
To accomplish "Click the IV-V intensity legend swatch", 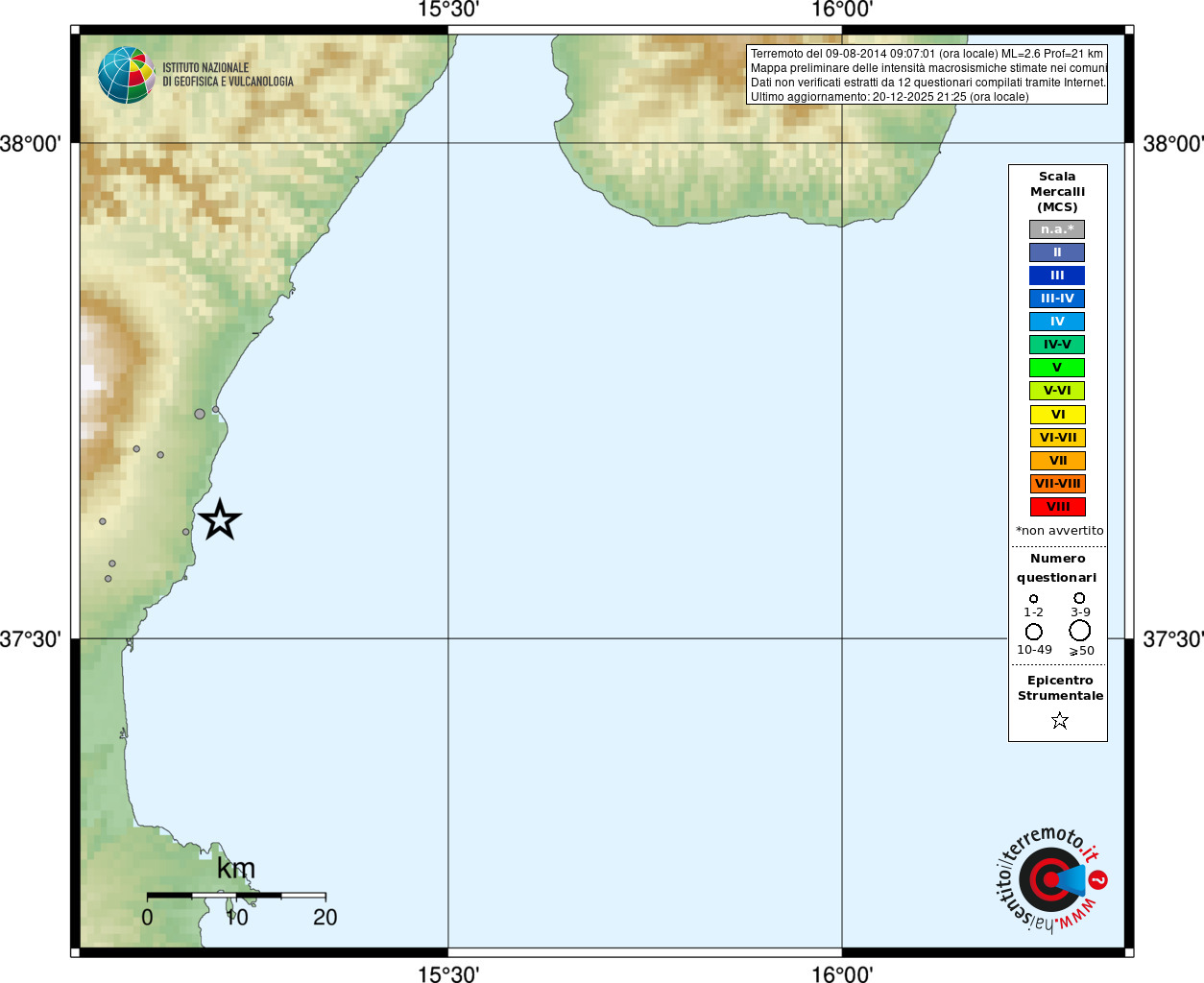I will [1057, 345].
